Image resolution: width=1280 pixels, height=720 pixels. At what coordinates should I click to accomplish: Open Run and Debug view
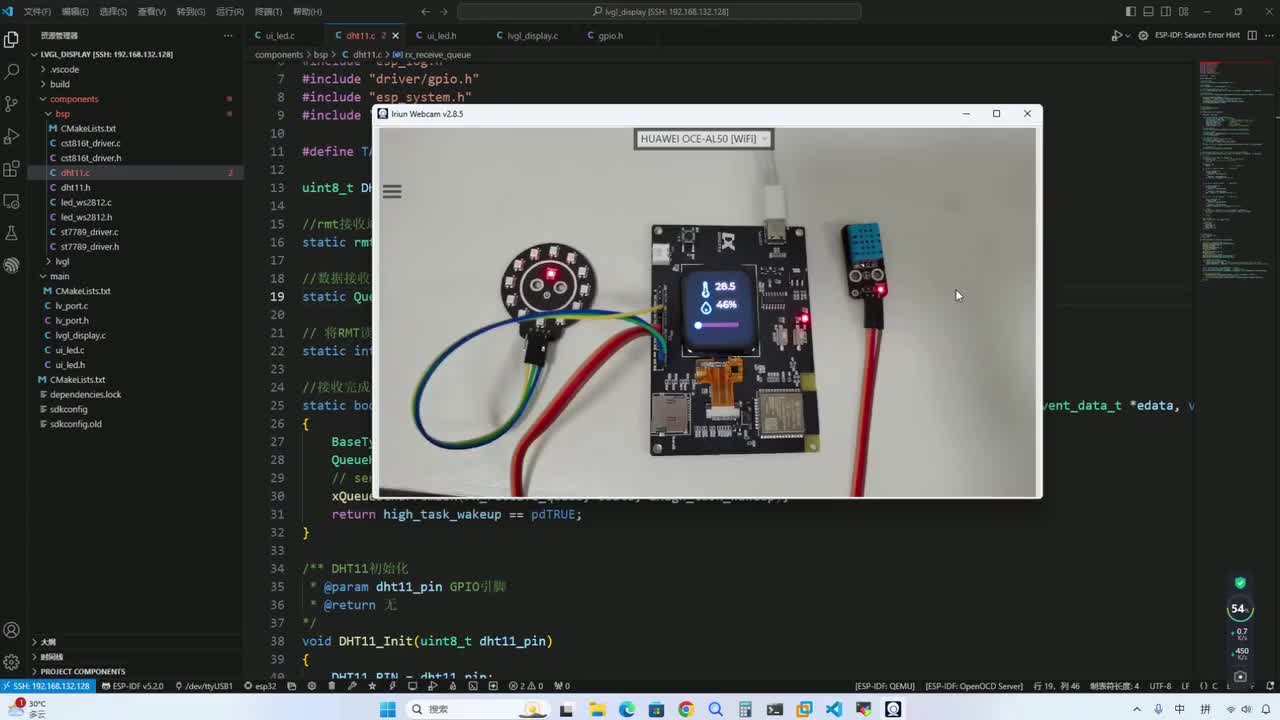click(12, 136)
